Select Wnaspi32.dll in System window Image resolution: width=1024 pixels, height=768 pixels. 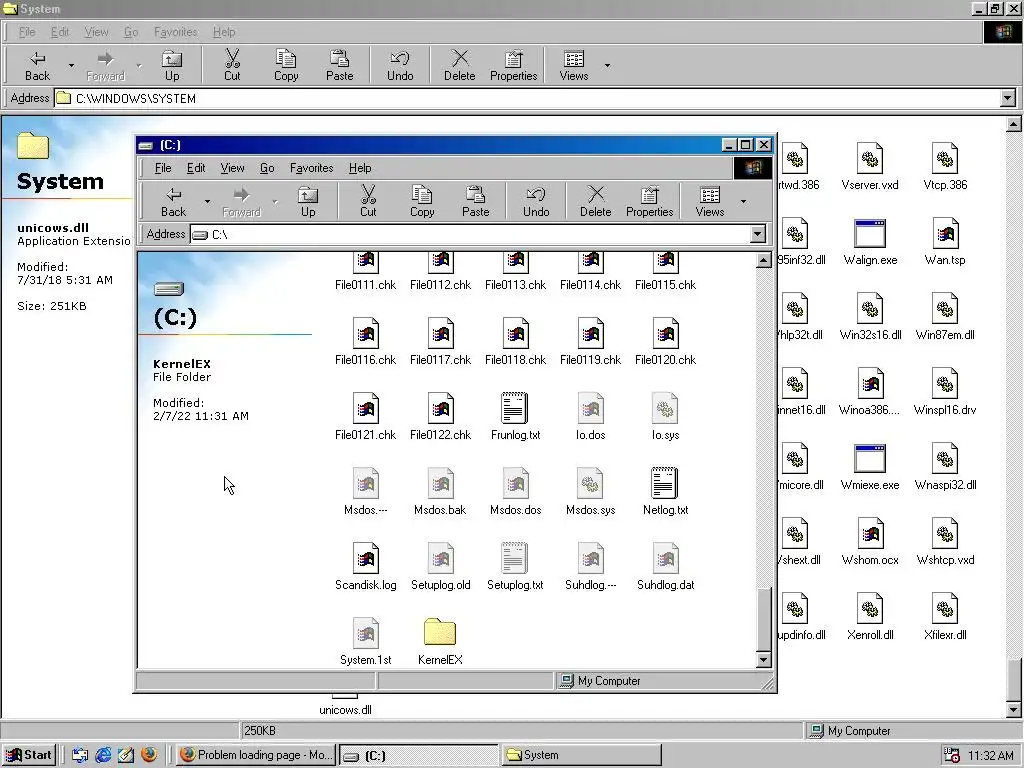point(945,467)
